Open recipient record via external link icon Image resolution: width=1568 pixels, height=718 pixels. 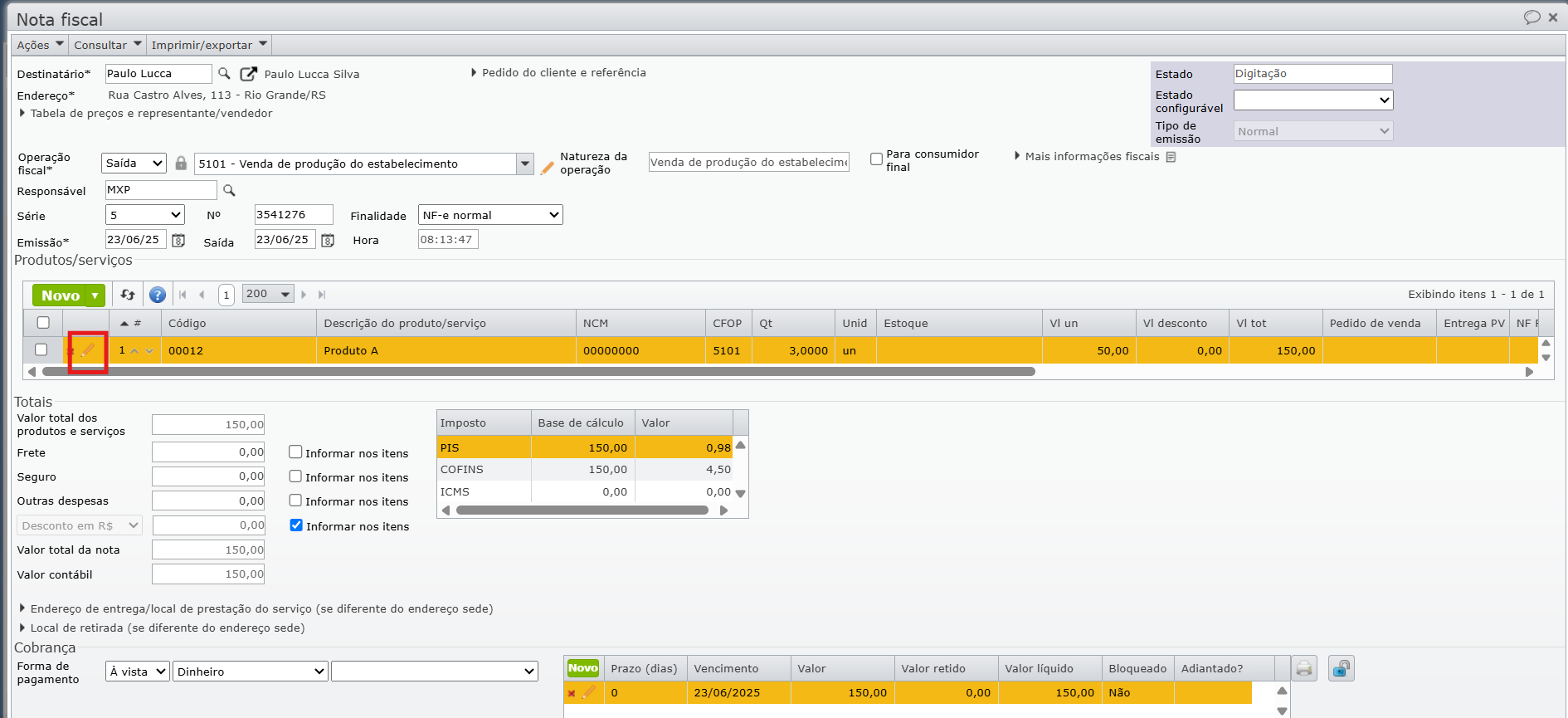click(x=248, y=74)
